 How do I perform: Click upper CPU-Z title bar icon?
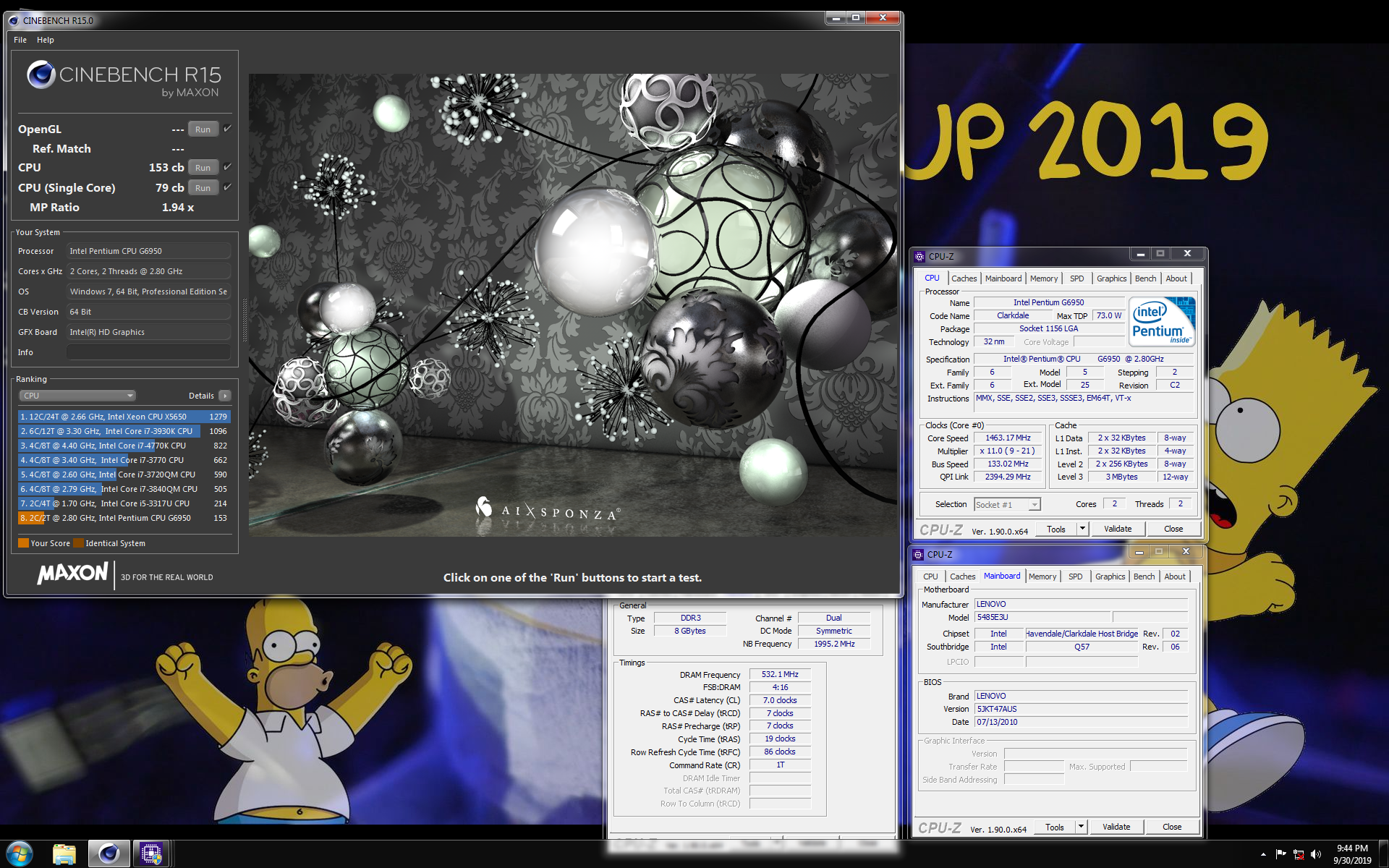pos(919,257)
